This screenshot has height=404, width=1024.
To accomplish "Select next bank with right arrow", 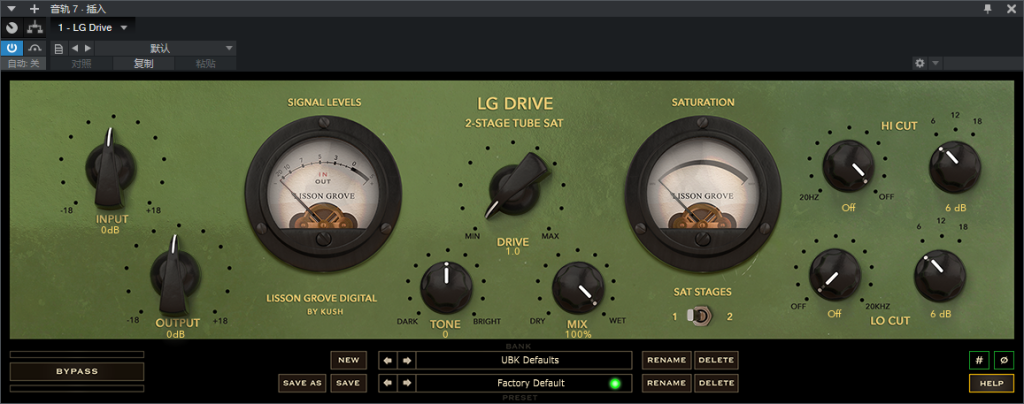I will click(406, 360).
